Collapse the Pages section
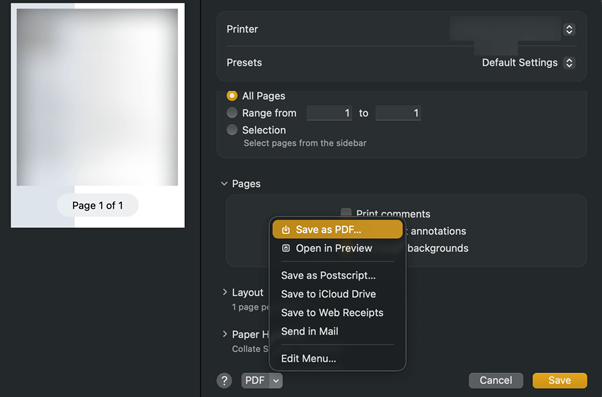 [x=224, y=184]
